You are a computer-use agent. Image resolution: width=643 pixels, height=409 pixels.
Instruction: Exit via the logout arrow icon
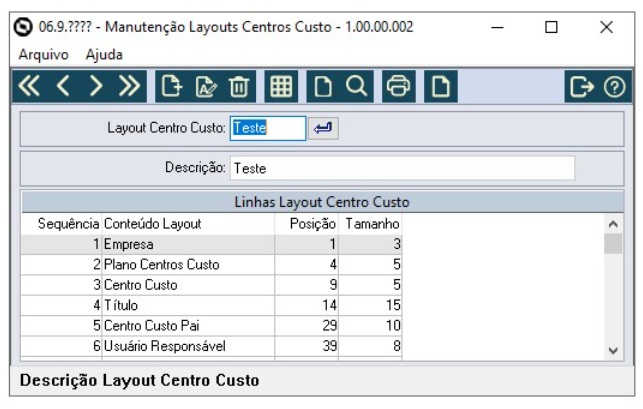[x=581, y=86]
